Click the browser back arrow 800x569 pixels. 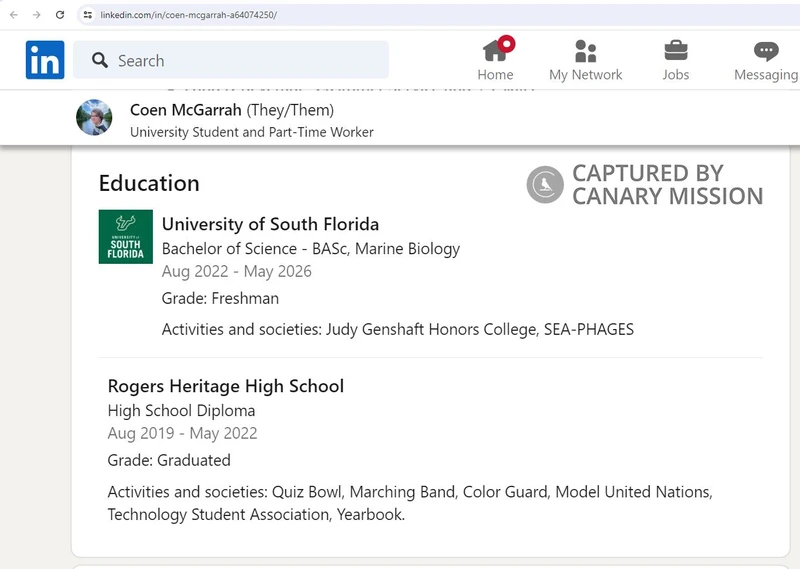pos(14,15)
